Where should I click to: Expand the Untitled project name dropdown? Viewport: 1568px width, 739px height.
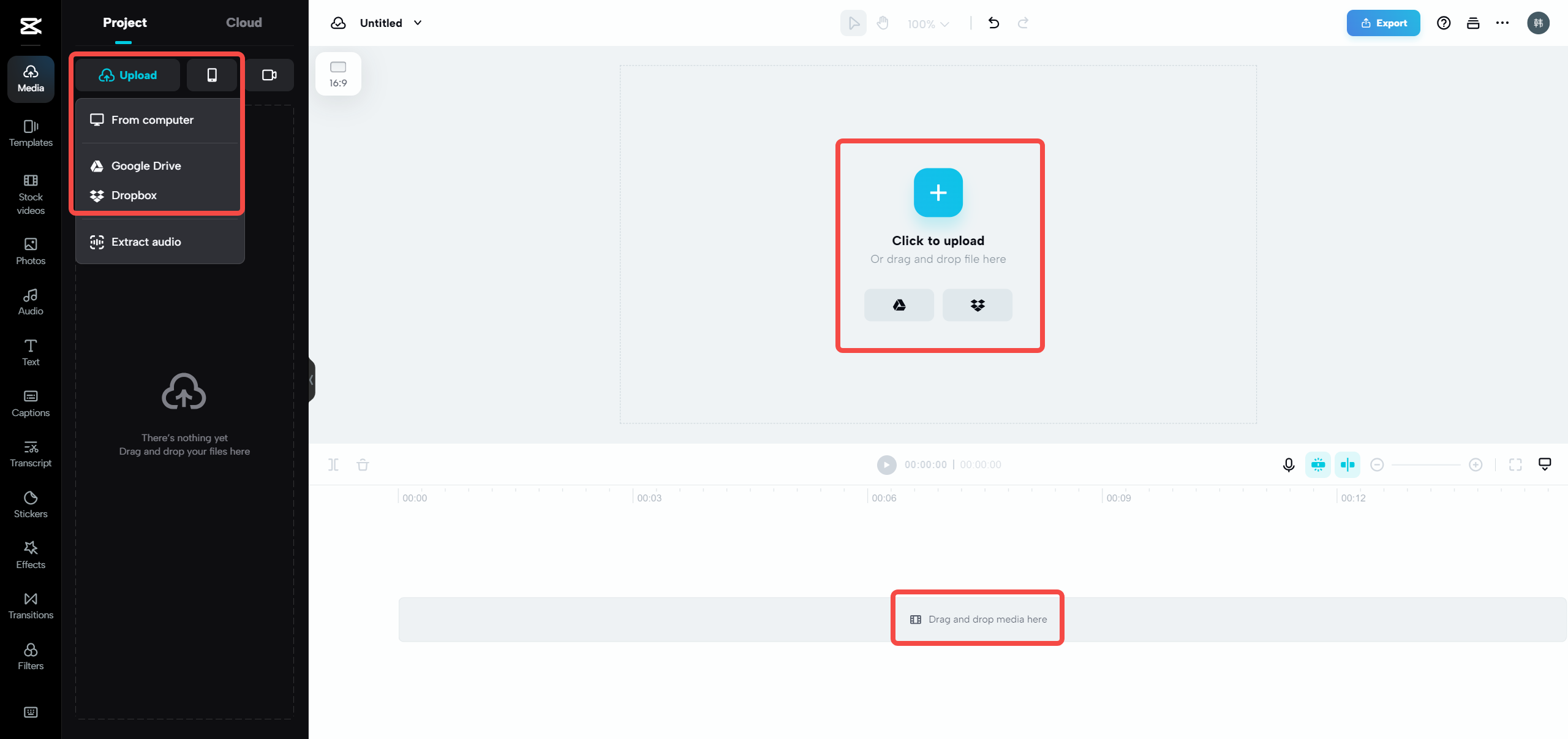(x=418, y=23)
